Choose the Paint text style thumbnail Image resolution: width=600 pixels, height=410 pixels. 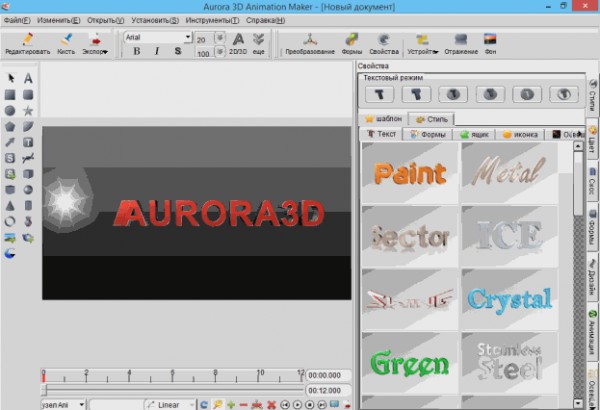(410, 173)
